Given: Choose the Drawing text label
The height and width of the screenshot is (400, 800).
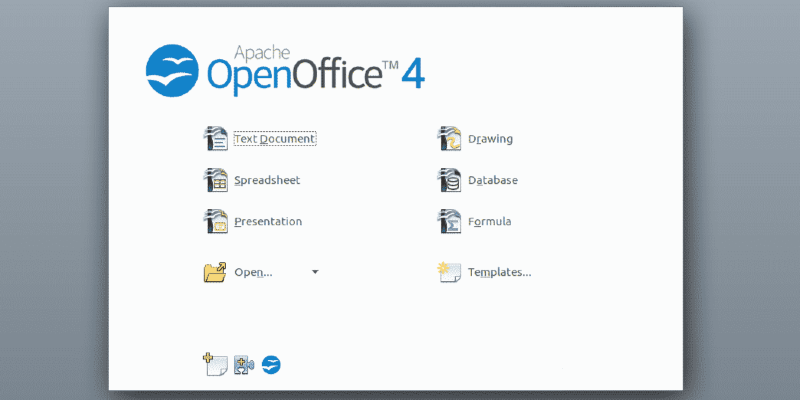Looking at the screenshot, I should tap(490, 139).
